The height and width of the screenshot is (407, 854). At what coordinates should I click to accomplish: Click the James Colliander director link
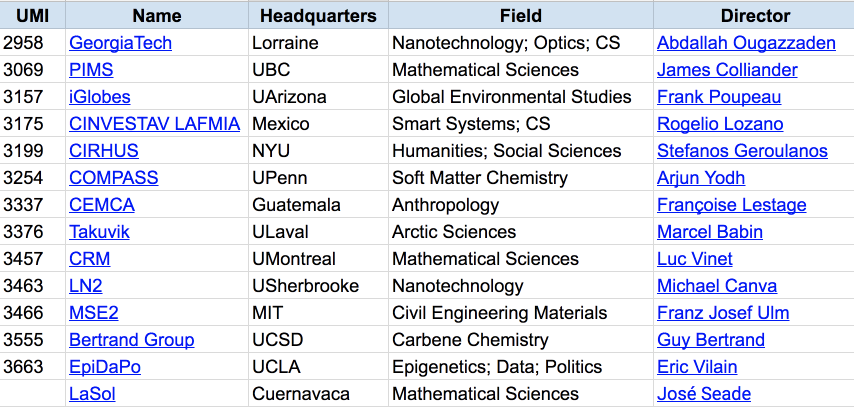pos(727,70)
